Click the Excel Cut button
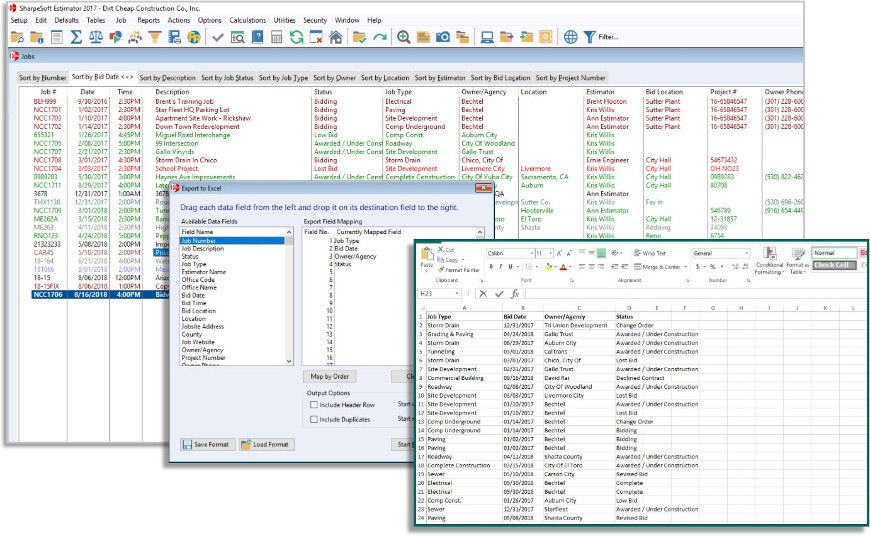 (x=446, y=250)
